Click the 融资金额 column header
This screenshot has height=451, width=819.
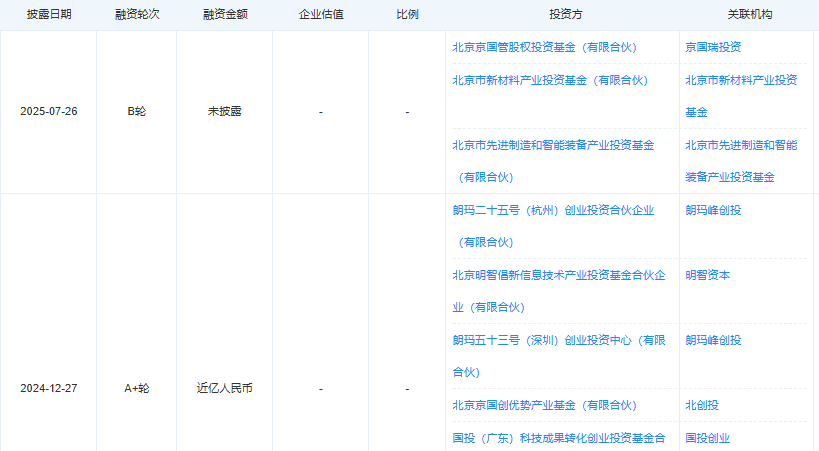[x=225, y=15]
